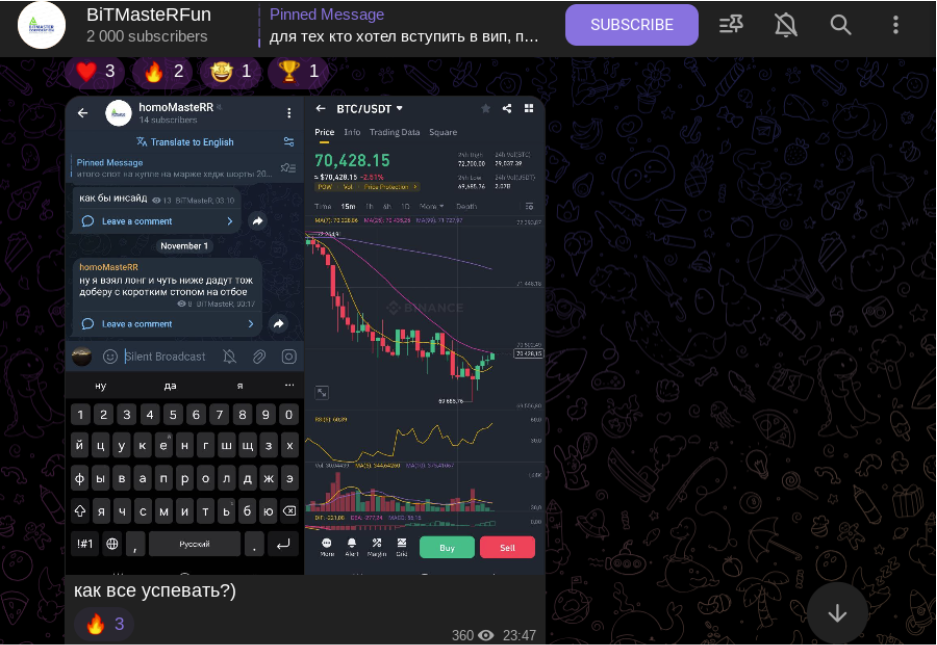Click the Pinned Message preview
The image size is (937, 645).
(404, 26)
